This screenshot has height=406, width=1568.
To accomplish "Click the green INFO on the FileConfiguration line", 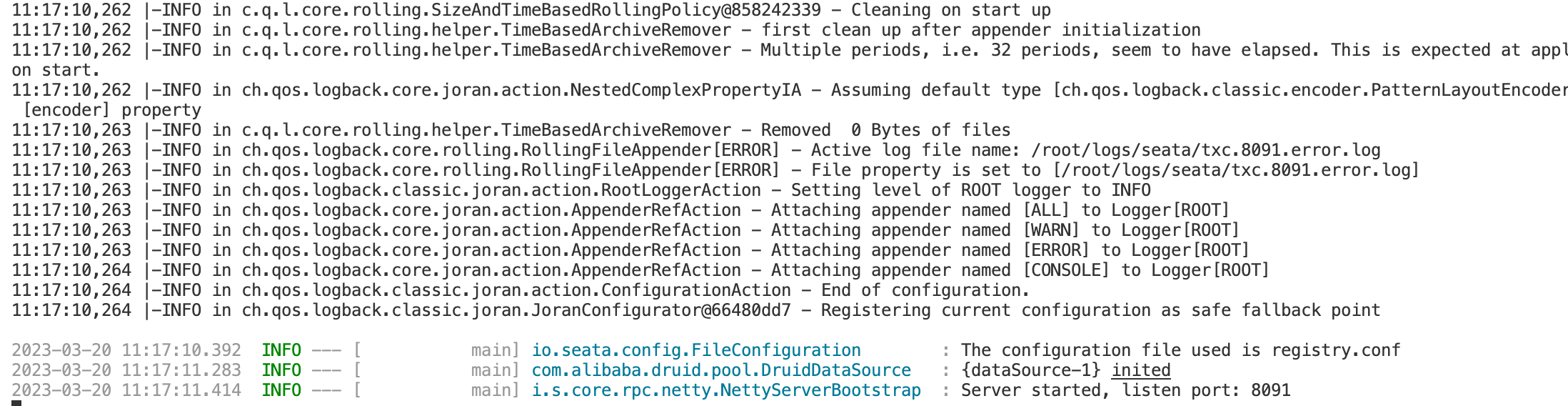I will tap(281, 350).
